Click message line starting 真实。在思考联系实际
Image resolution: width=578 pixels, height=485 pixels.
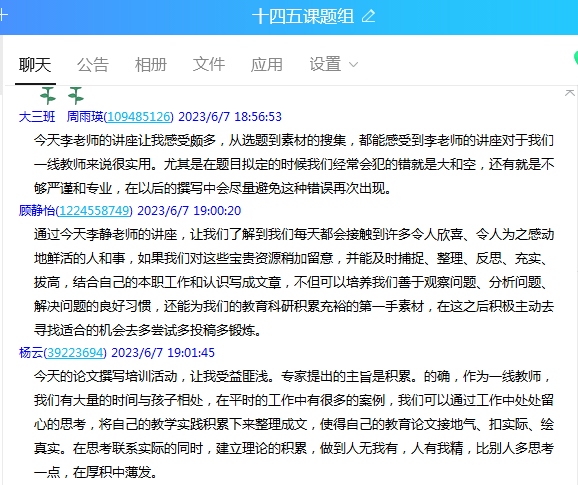(294, 448)
